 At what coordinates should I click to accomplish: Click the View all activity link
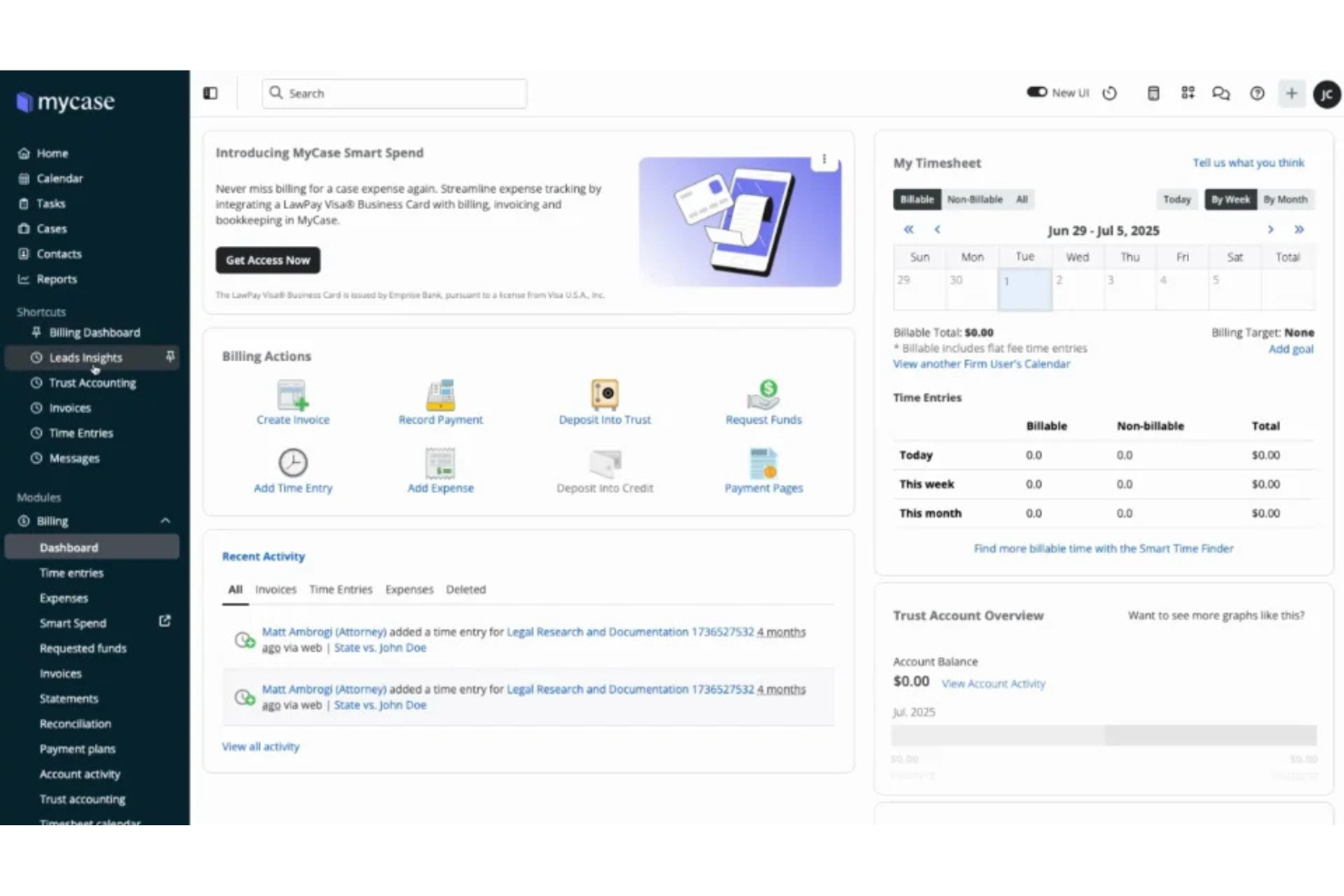tap(261, 747)
